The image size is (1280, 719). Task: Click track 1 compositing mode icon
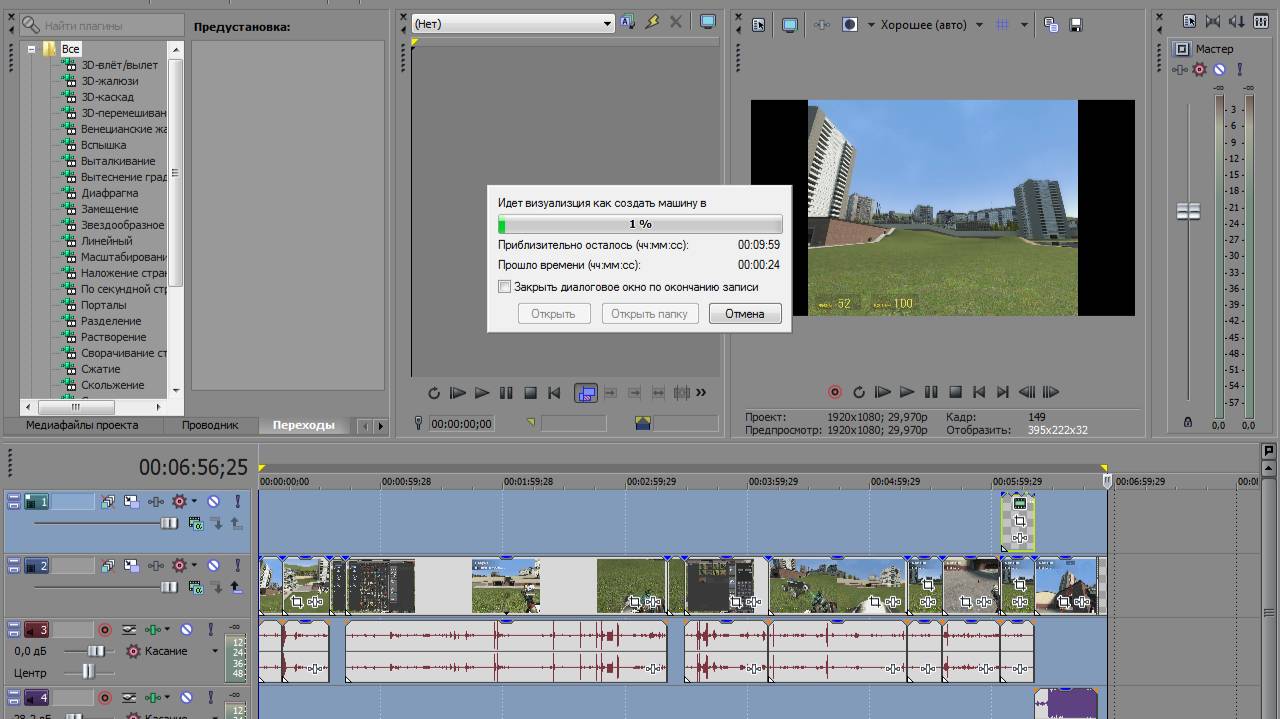(196, 523)
